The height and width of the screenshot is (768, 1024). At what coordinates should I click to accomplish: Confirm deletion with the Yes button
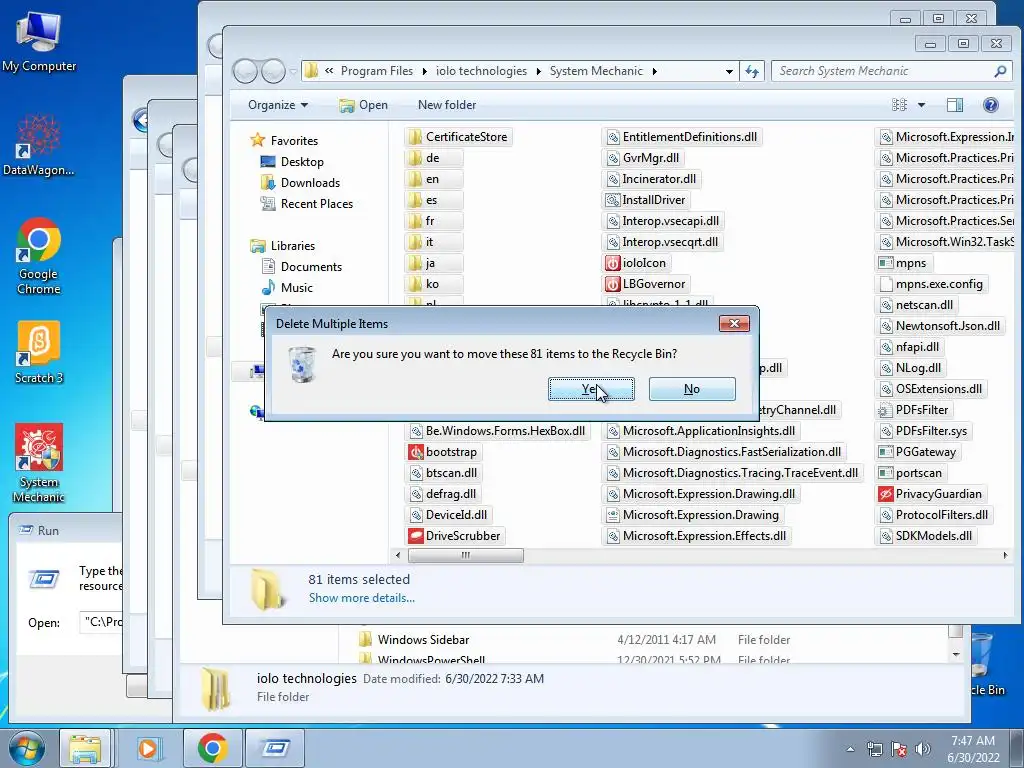pos(591,389)
